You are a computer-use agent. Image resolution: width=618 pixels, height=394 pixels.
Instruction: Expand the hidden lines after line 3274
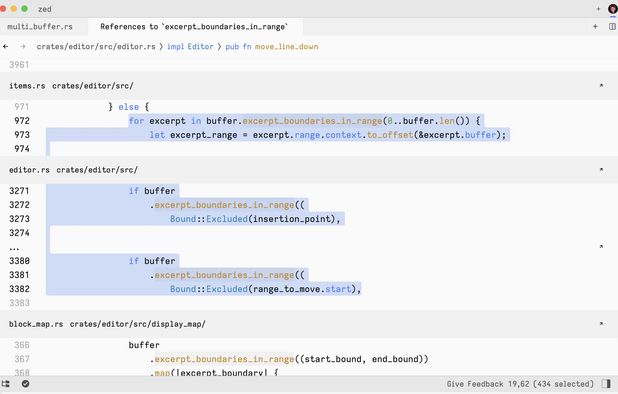pos(601,247)
